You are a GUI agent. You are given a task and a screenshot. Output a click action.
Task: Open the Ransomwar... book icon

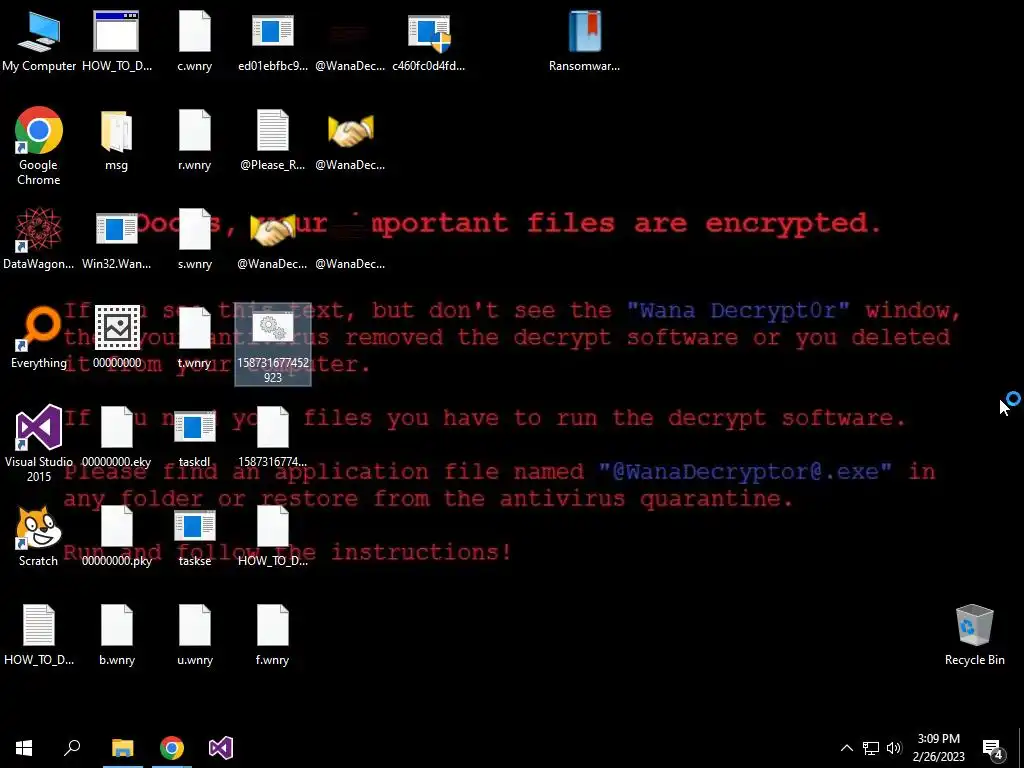[x=584, y=42]
